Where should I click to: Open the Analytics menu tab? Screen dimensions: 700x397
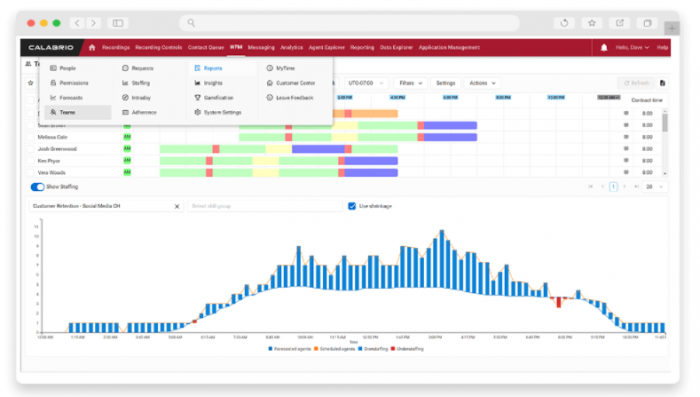292,47
